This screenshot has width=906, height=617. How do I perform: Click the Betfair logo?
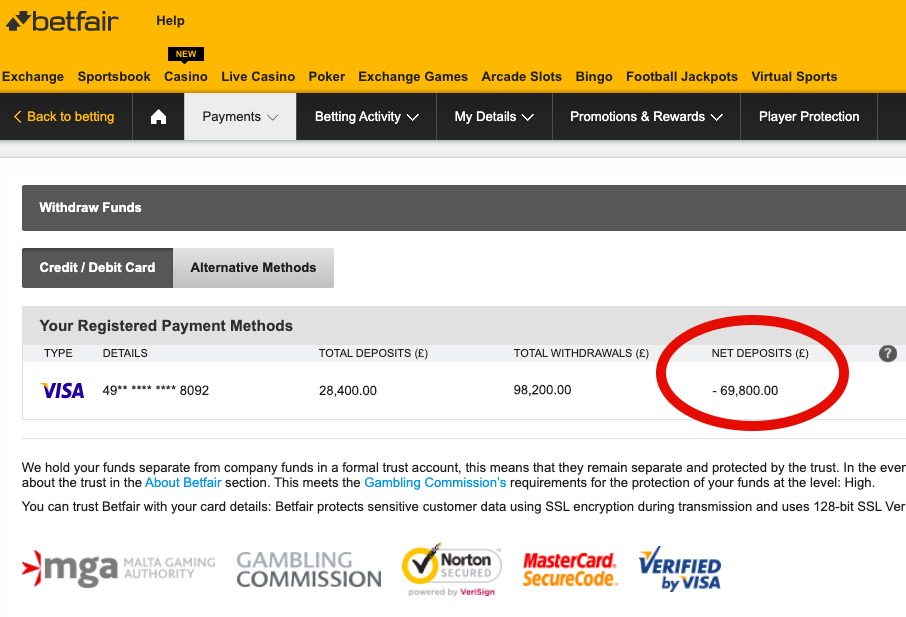click(62, 21)
